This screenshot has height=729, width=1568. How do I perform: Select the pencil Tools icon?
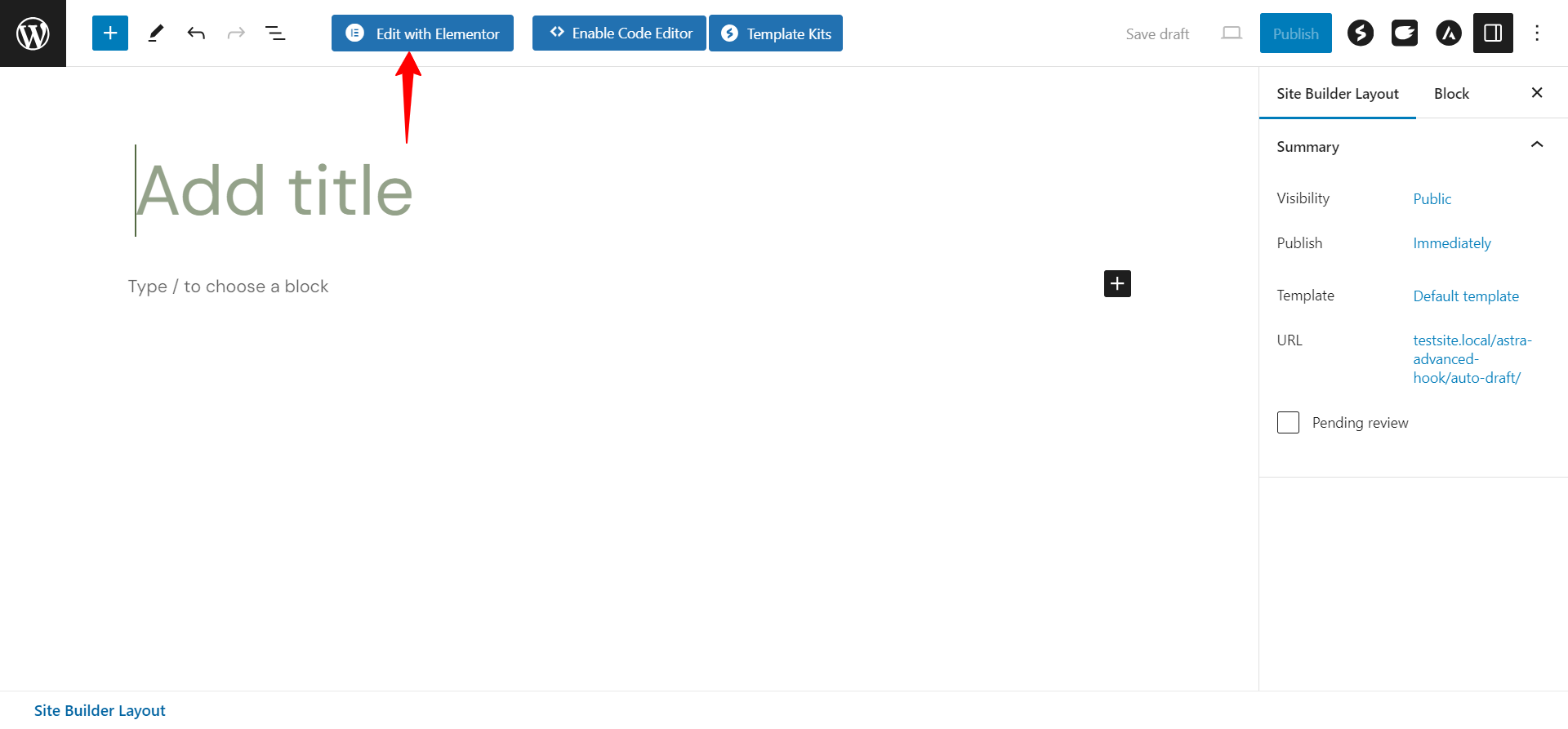coord(156,33)
